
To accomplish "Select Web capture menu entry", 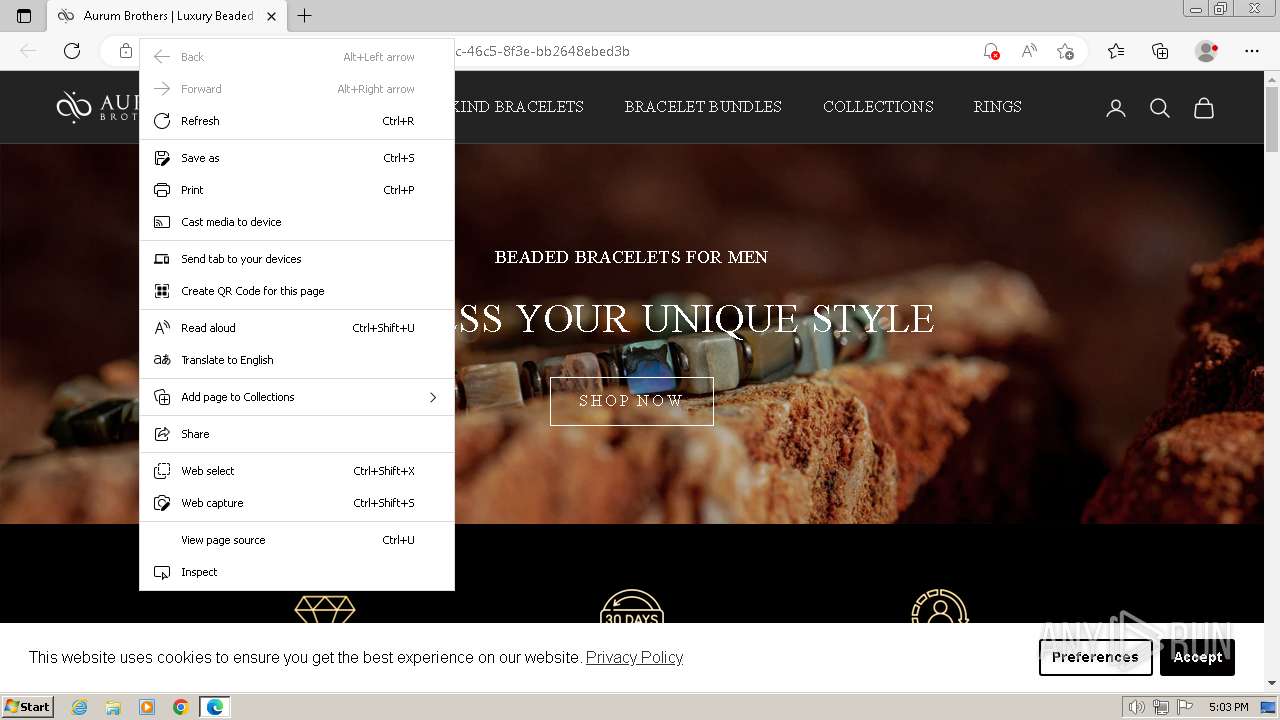I will pos(297,503).
